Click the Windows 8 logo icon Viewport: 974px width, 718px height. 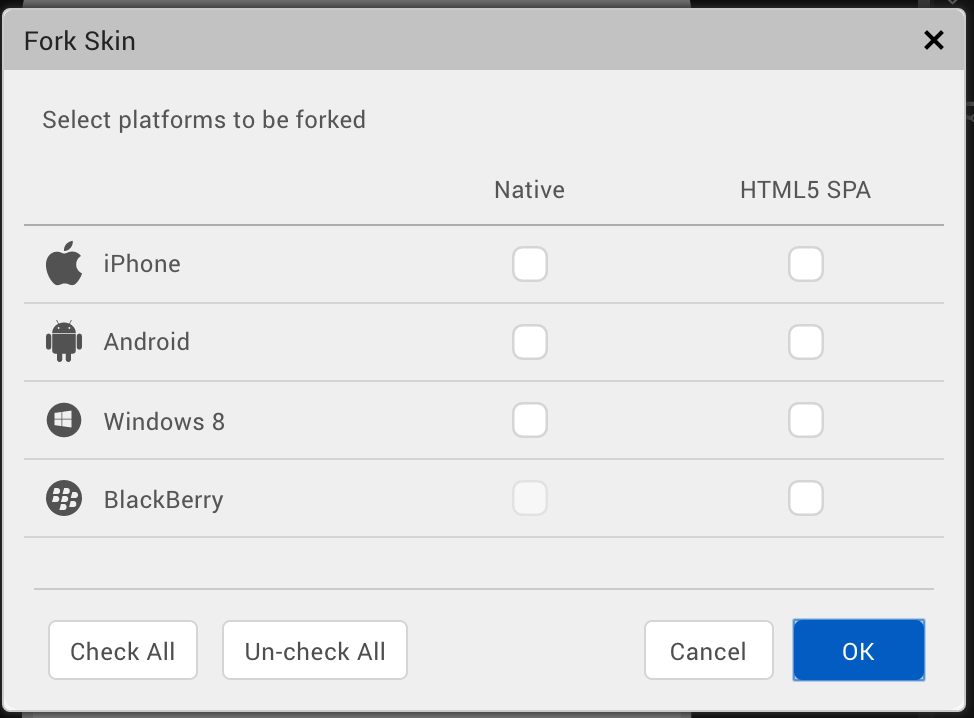coord(64,420)
